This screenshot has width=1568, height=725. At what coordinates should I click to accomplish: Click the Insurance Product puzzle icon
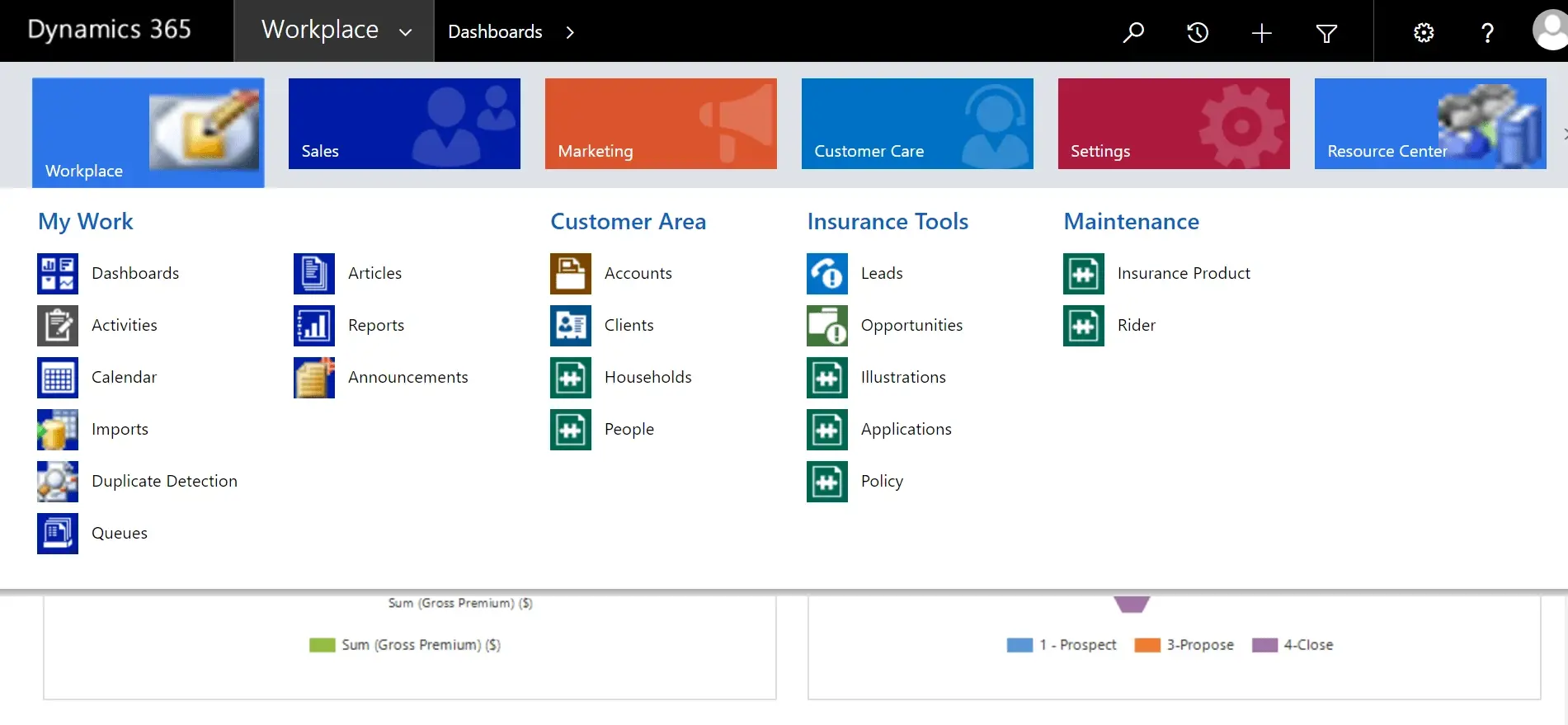click(1084, 274)
